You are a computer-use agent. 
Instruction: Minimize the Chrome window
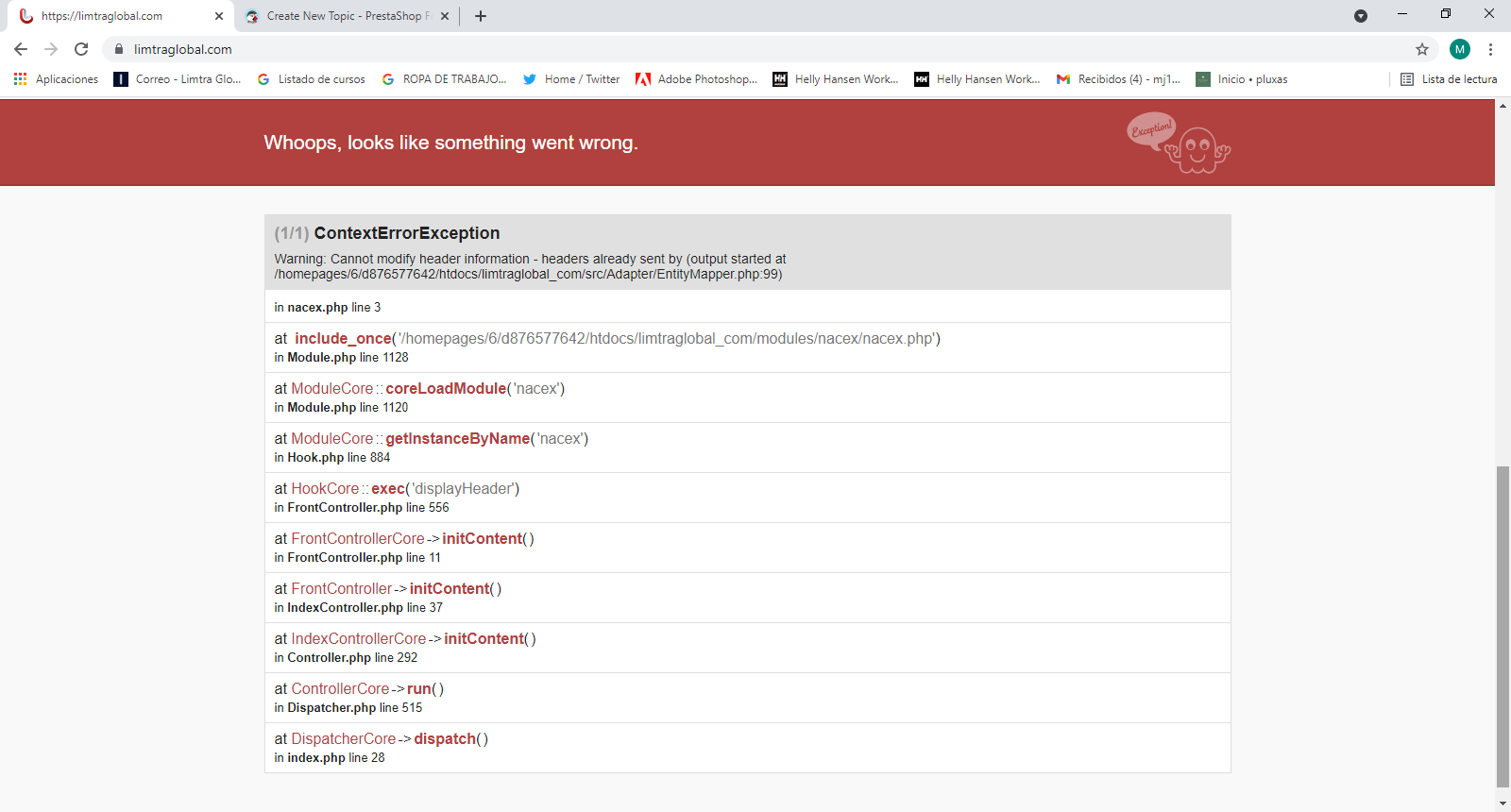click(x=1402, y=14)
